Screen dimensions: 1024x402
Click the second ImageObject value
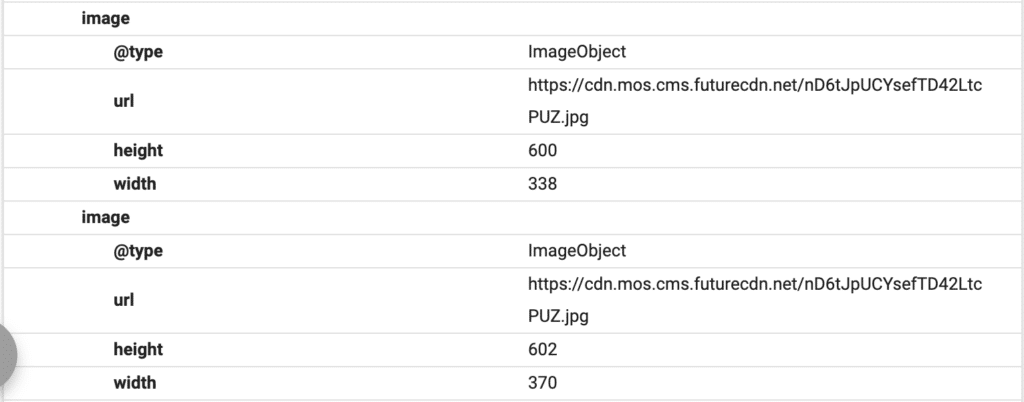pyautogui.click(x=577, y=250)
